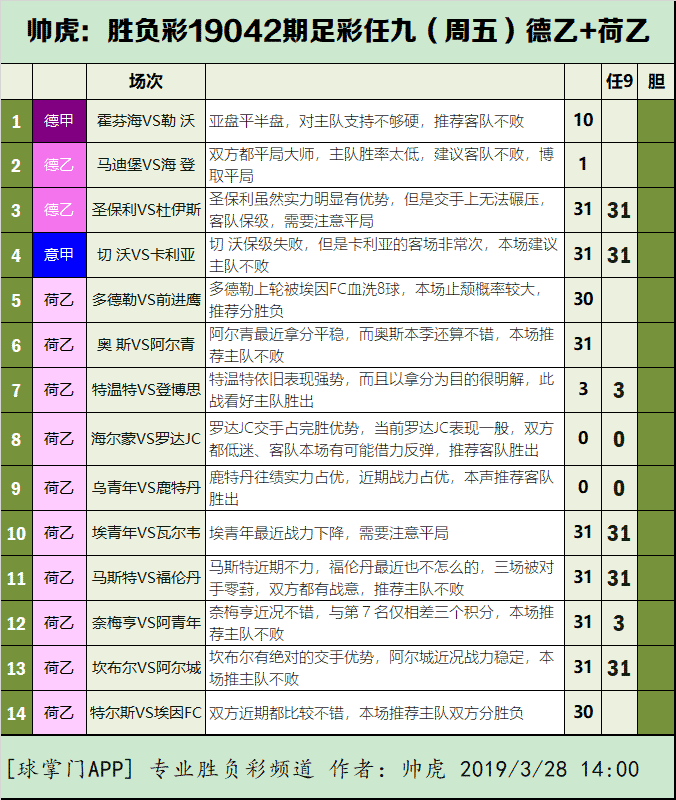
Task: Click 任9 value 31 in 圣保利 row
Action: pyautogui.click(x=619, y=210)
